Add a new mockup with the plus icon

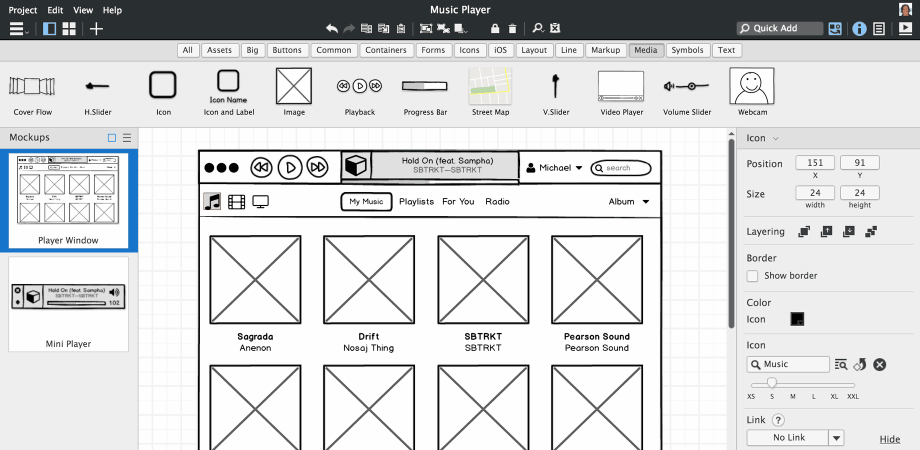(x=96, y=28)
